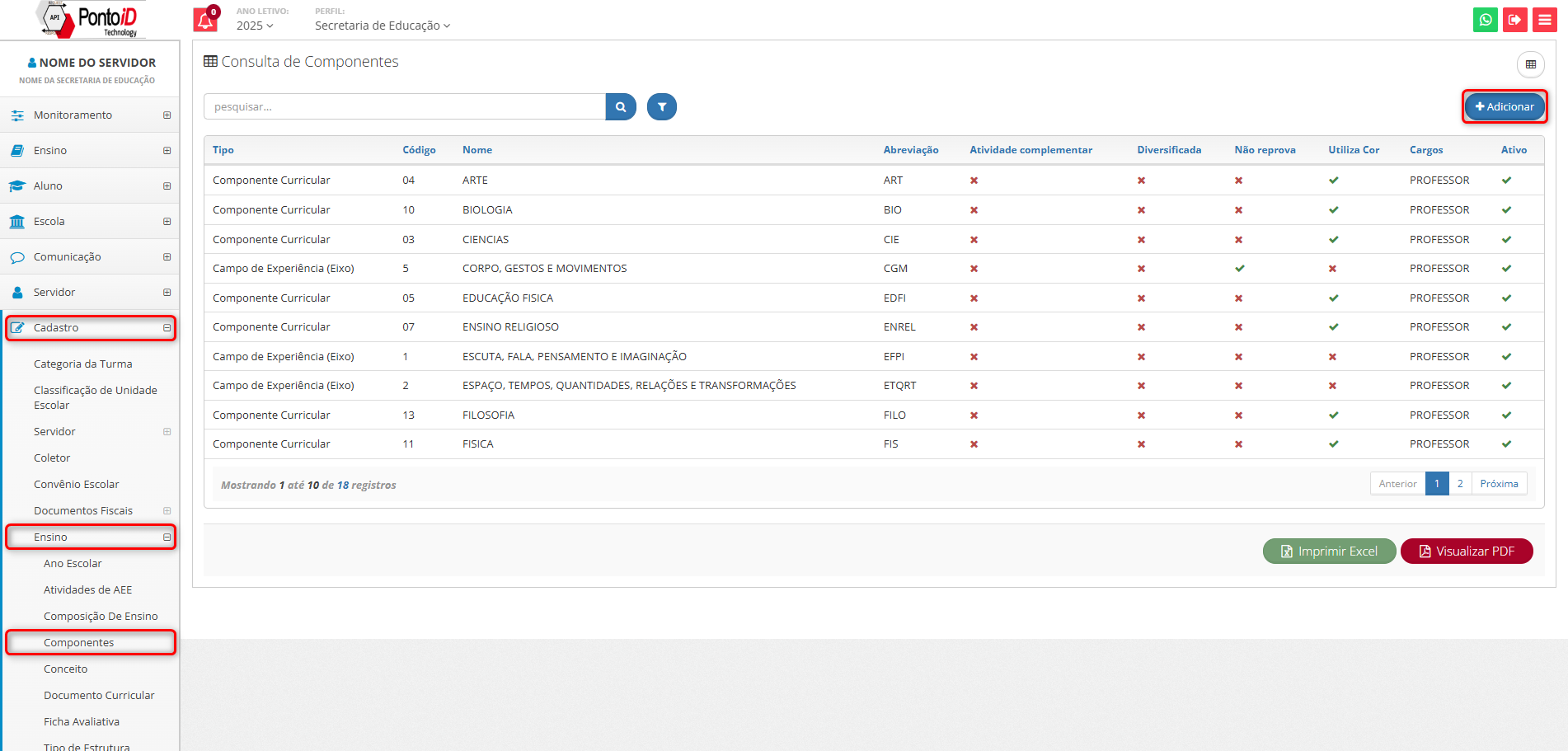
Task: Expand the top Ensino menu plus toggle
Action: click(x=167, y=151)
